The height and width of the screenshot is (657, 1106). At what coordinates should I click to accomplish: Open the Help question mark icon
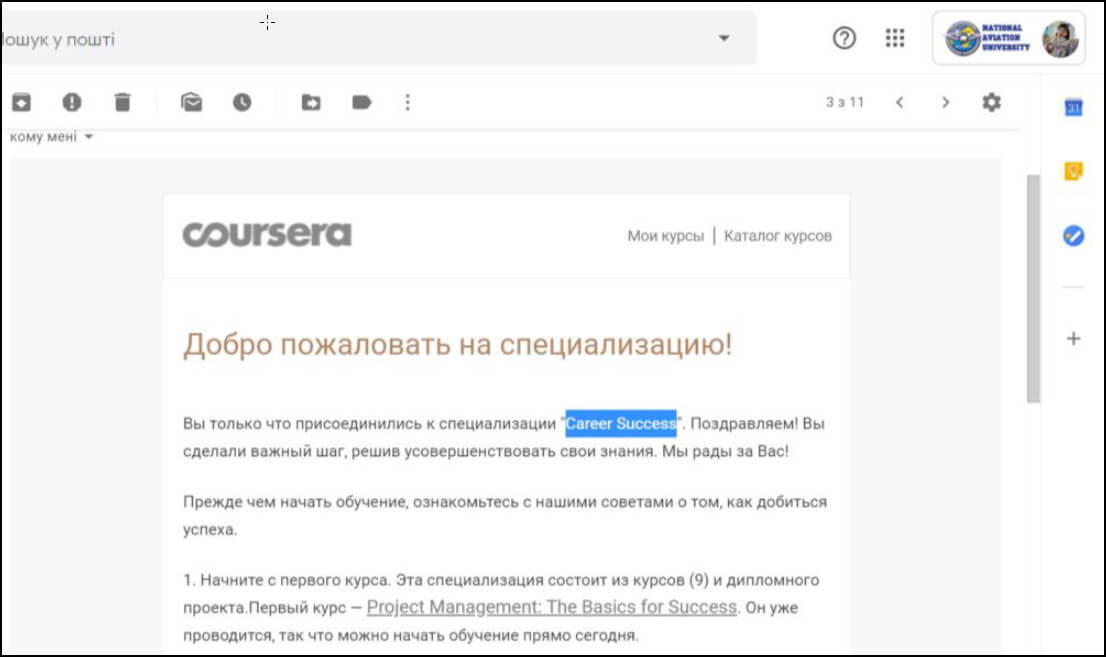coord(844,38)
